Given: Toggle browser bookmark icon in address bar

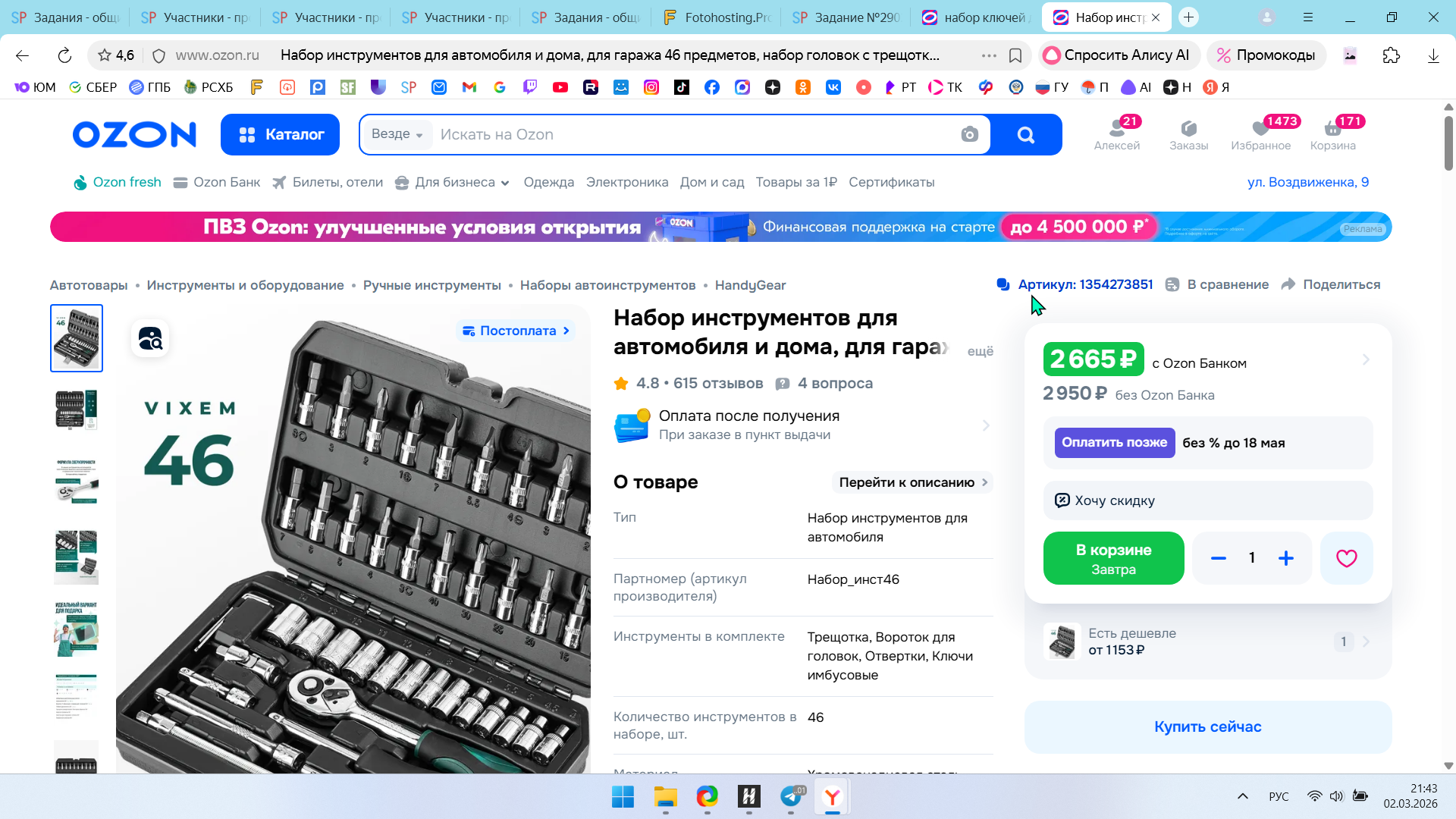Looking at the screenshot, I should coord(1015,55).
